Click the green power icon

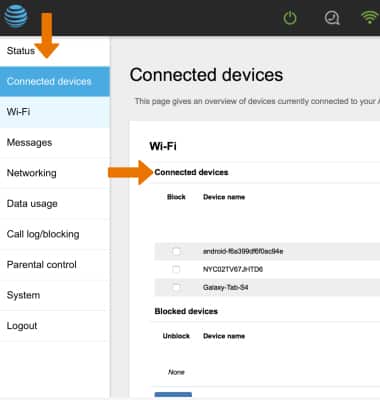coord(290,18)
